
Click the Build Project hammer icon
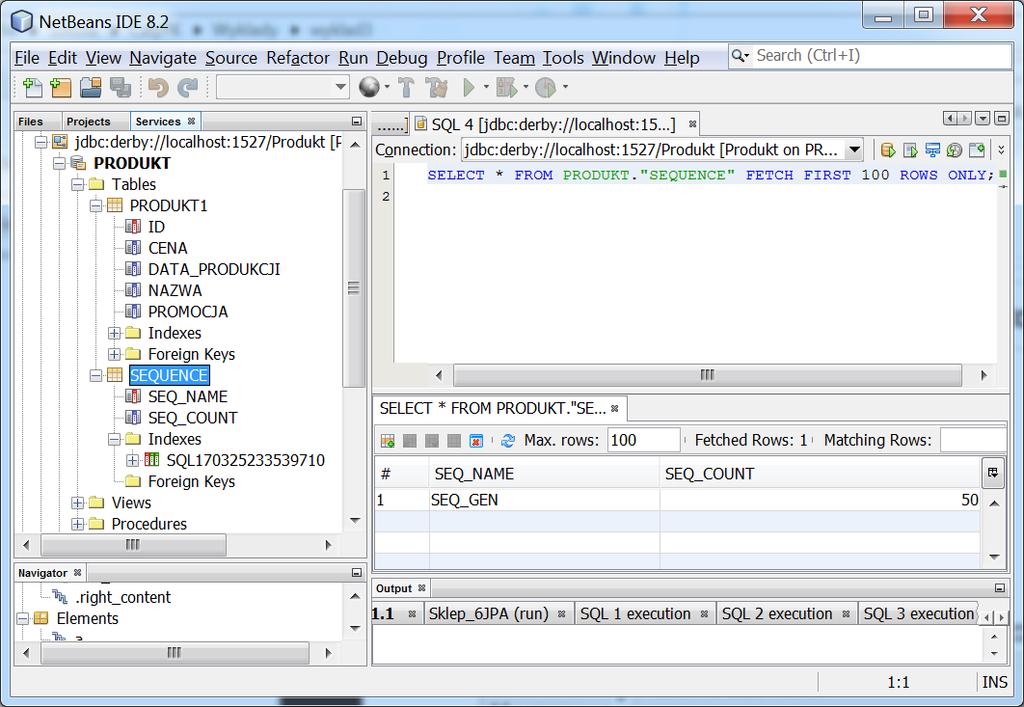(406, 87)
